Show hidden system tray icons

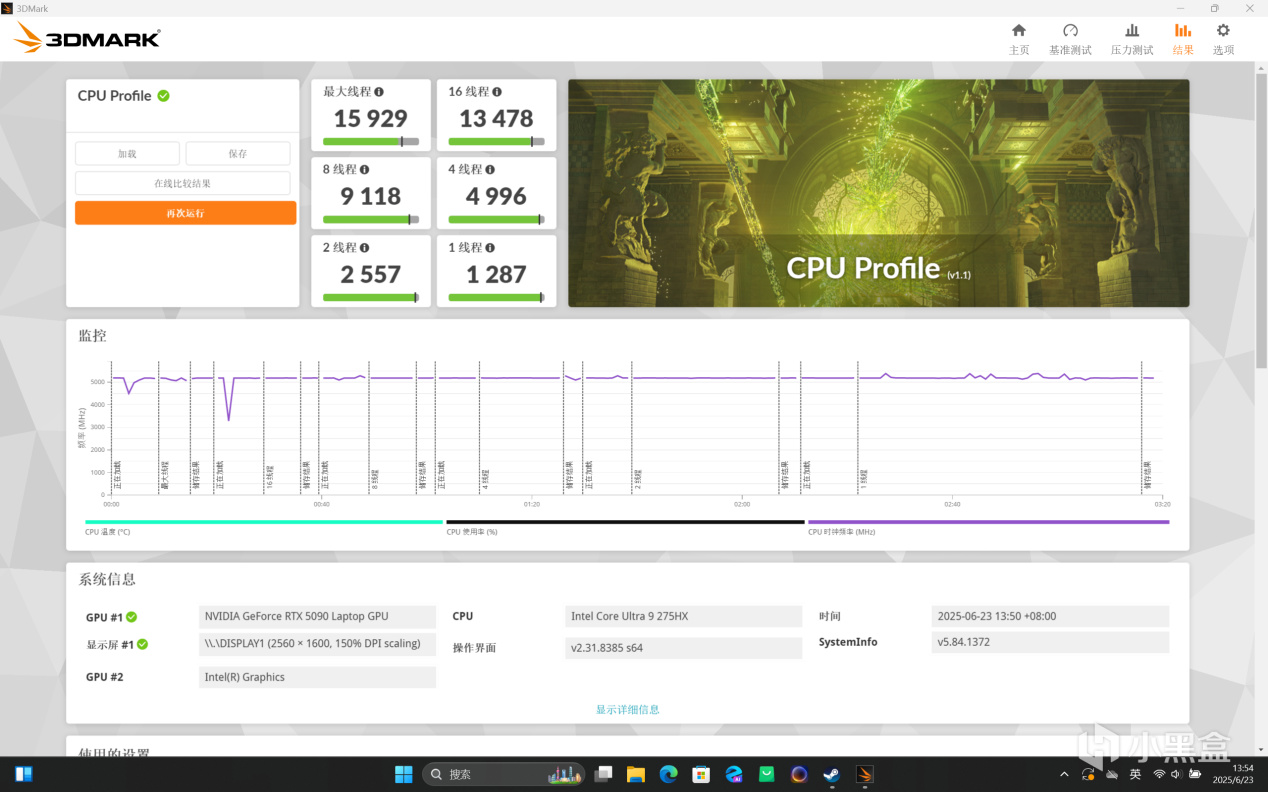1063,774
